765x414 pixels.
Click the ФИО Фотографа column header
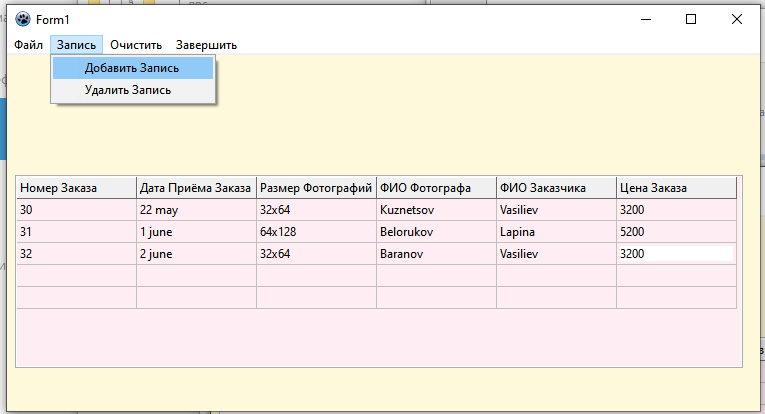pos(437,188)
